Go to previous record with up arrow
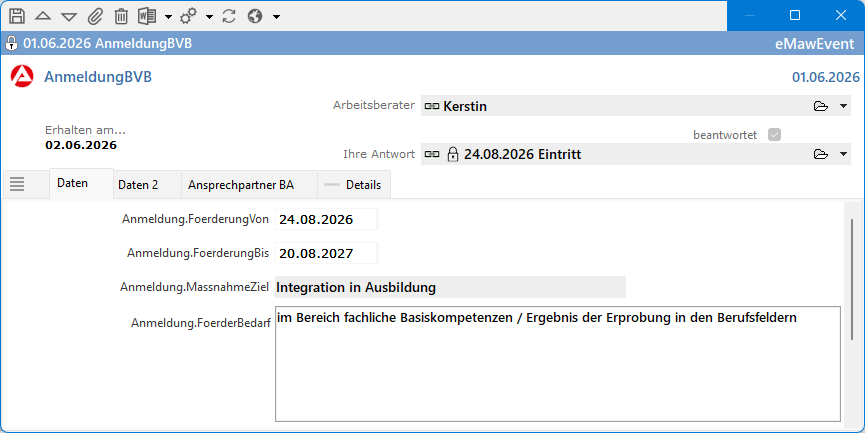865x433 pixels. click(43, 16)
